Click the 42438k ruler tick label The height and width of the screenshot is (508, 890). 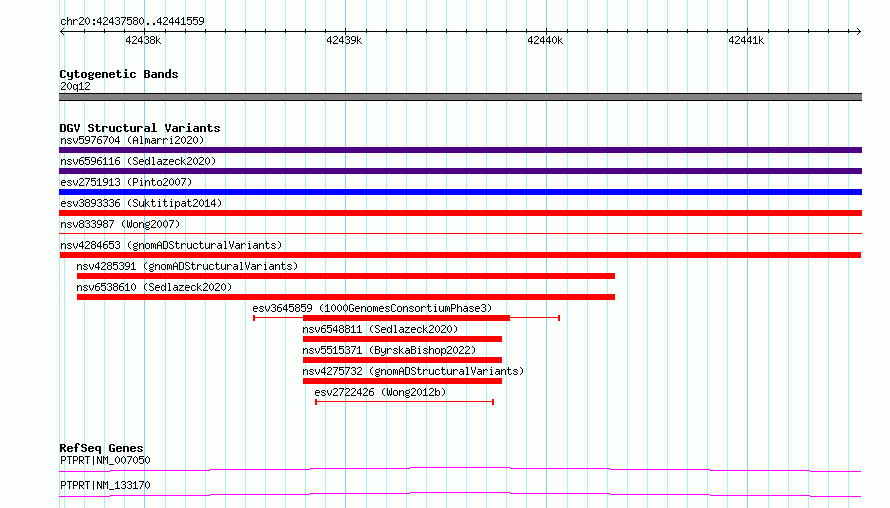click(143, 40)
